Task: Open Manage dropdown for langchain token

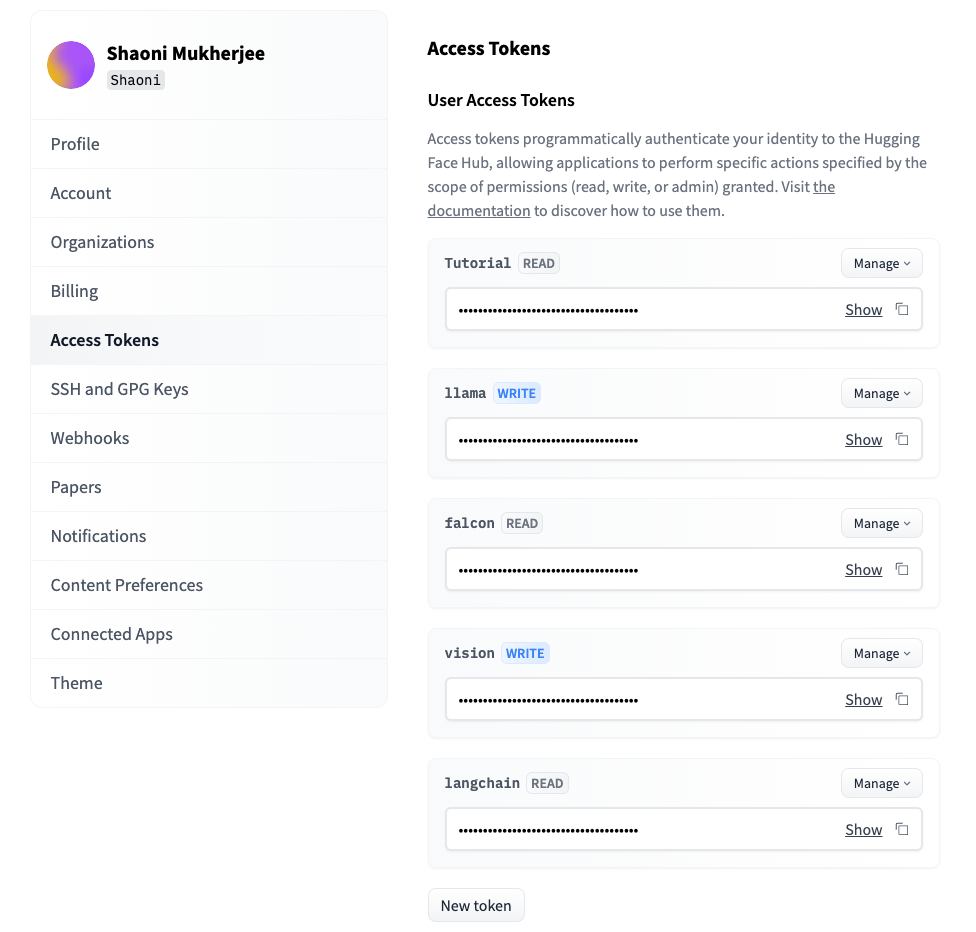Action: pyautogui.click(x=881, y=784)
